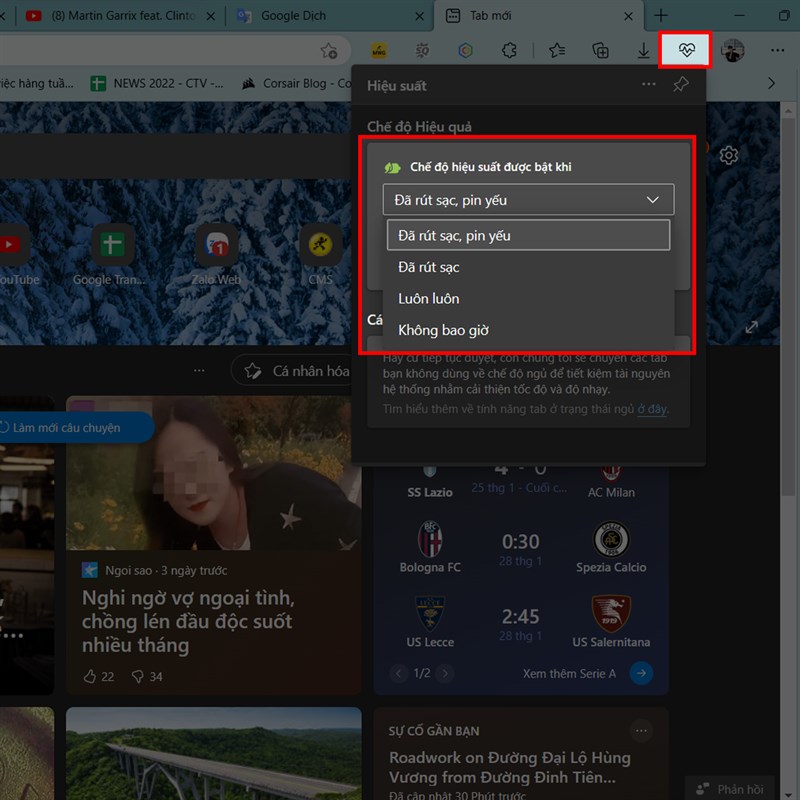Click Phản hồi feedback button
The width and height of the screenshot is (800, 800).
point(730,789)
